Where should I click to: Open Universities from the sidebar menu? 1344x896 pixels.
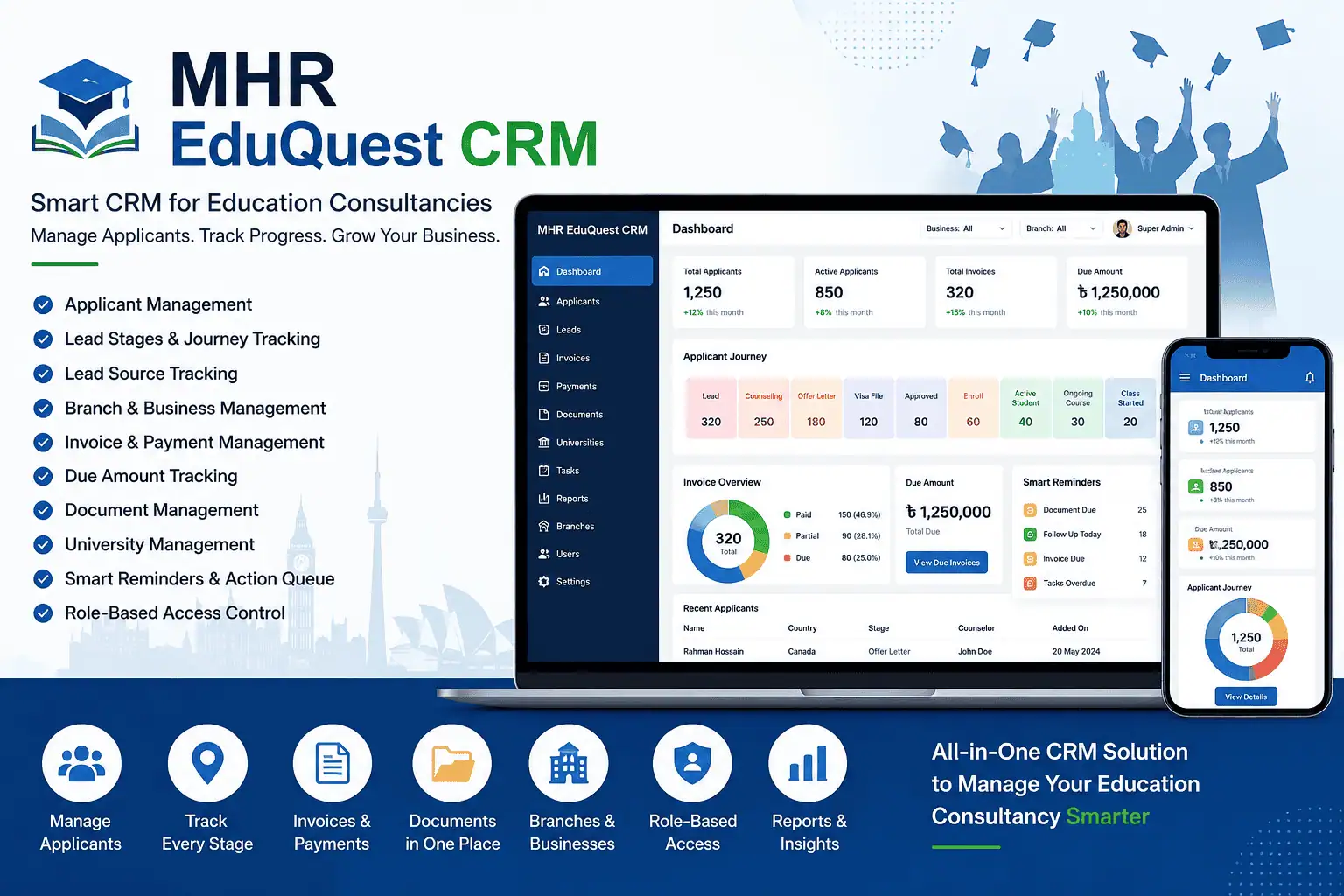tap(592, 442)
